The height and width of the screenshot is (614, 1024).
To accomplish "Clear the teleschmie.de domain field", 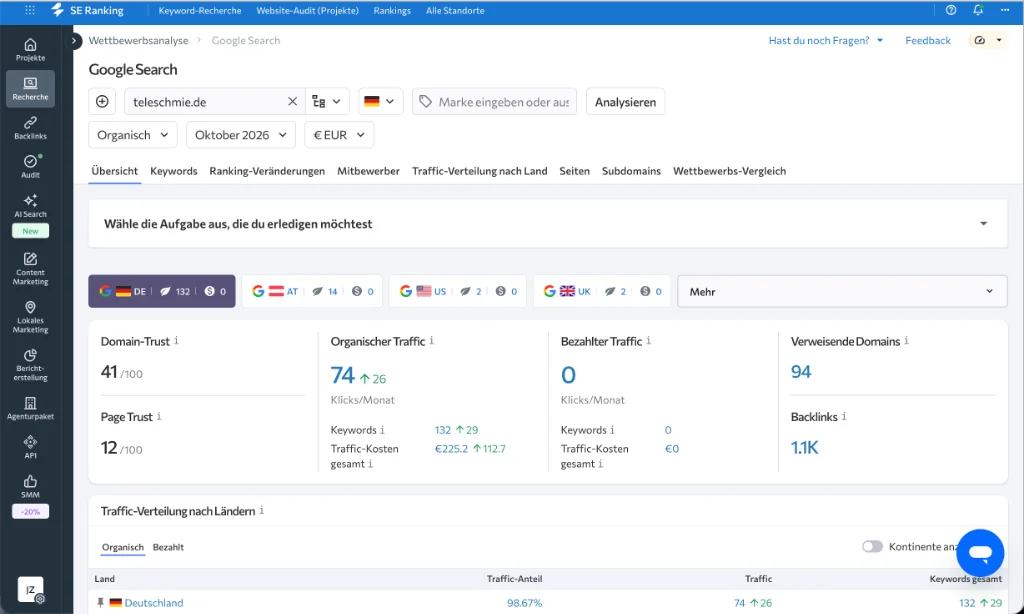I will 292,101.
